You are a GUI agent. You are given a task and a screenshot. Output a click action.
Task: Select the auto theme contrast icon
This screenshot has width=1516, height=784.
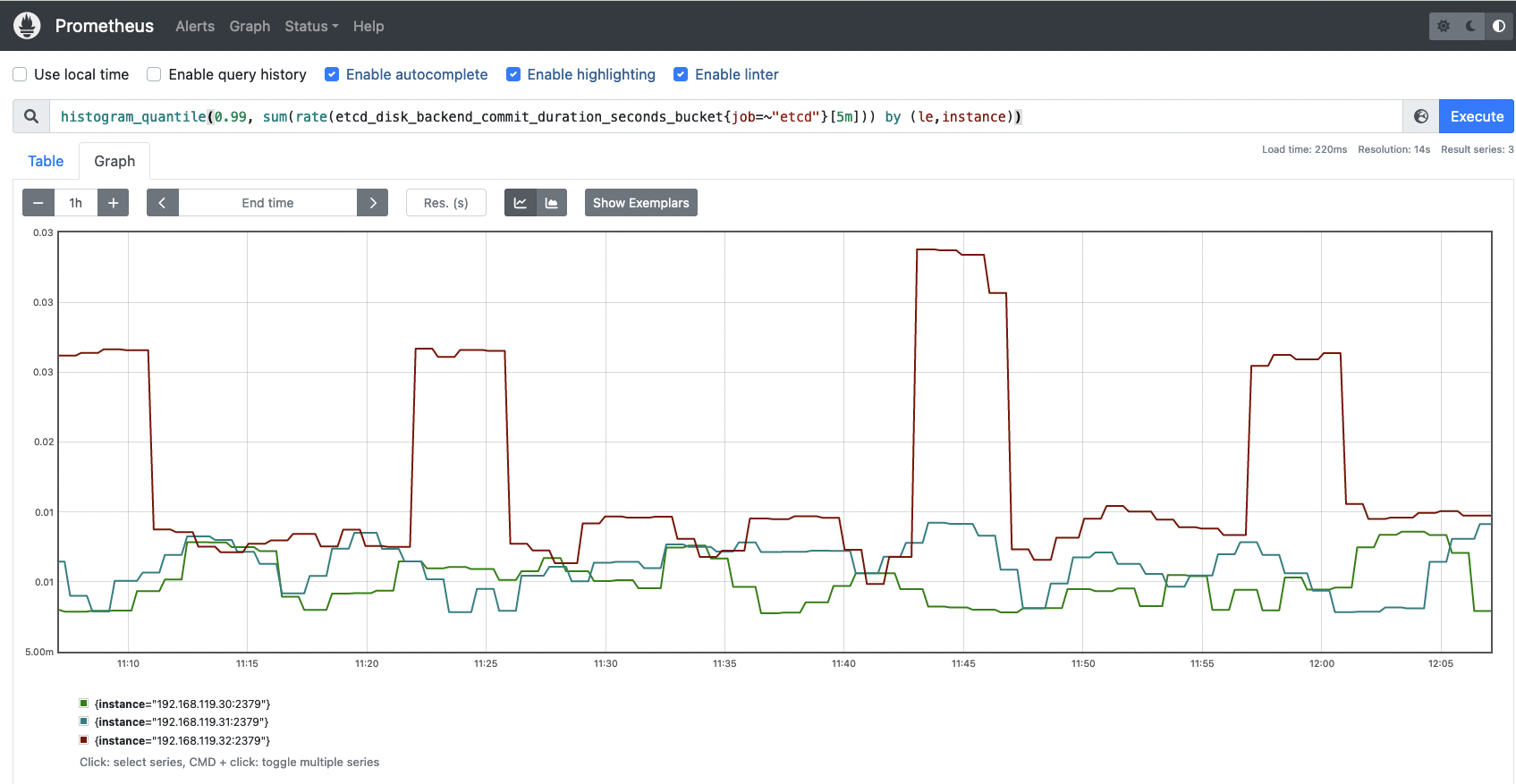point(1499,27)
